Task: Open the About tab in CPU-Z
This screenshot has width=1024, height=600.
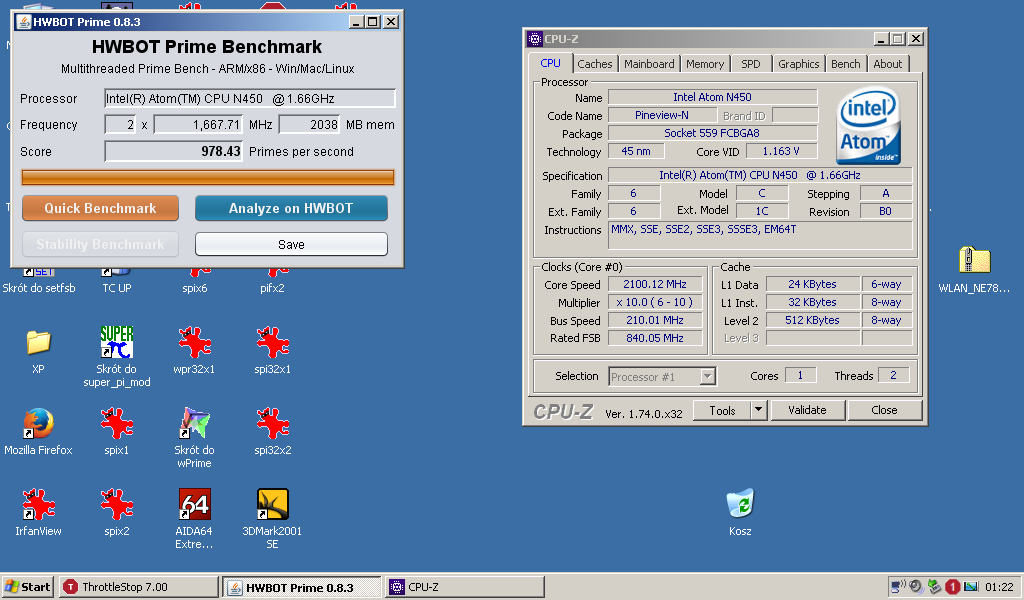Action: point(888,64)
